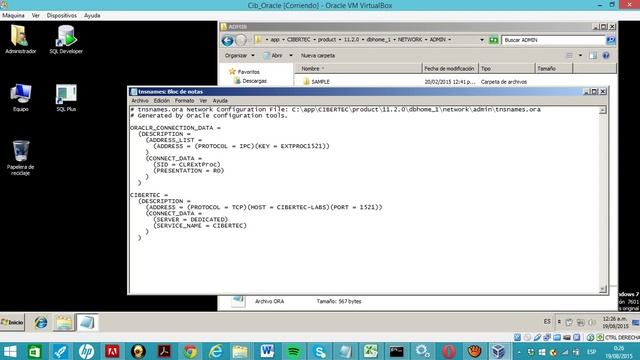Open Google Chrome in host taskbar
Image resolution: width=640 pixels, height=360 pixels.
pos(190,351)
